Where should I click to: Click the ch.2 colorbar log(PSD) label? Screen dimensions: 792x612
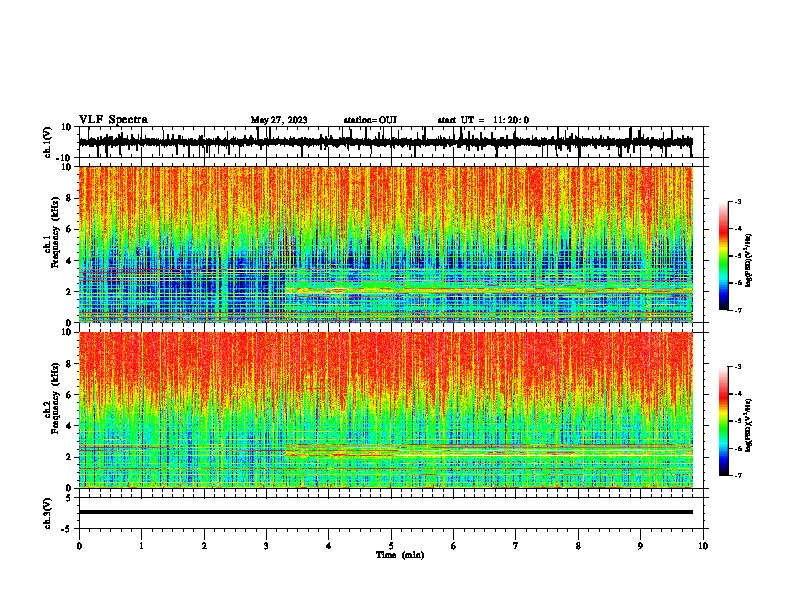749,425
